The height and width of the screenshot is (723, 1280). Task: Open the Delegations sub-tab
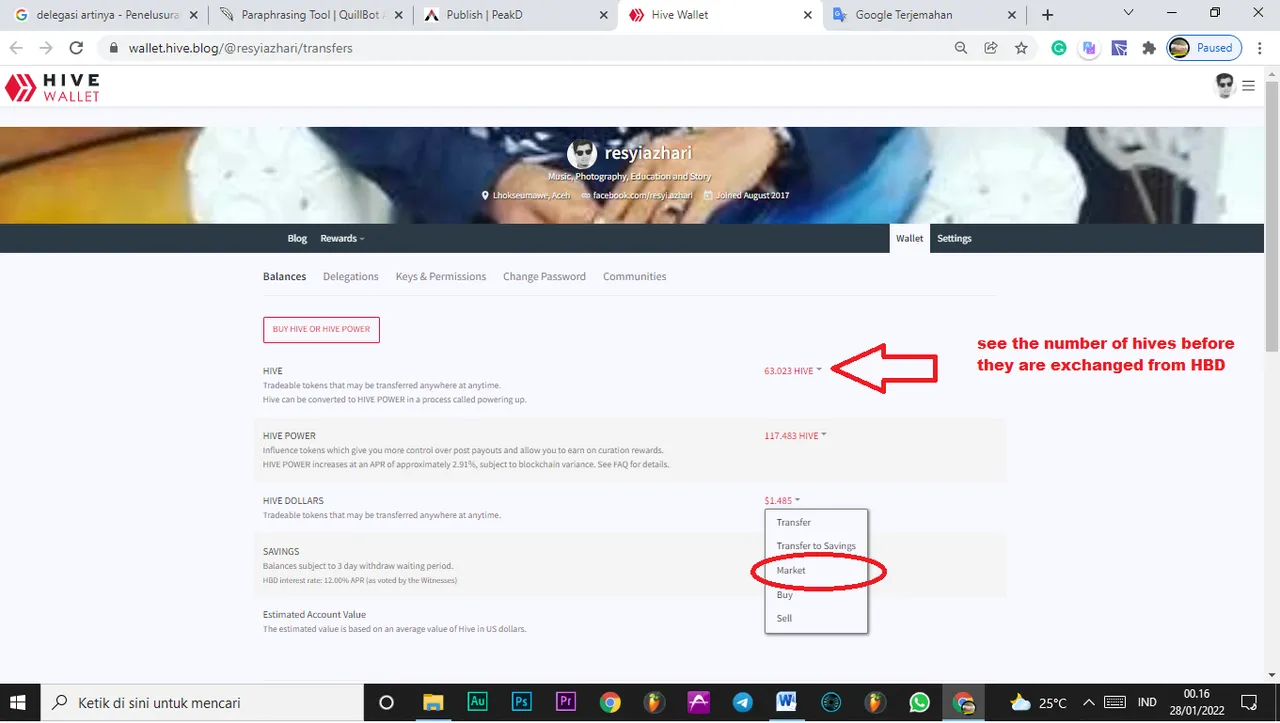coord(351,276)
